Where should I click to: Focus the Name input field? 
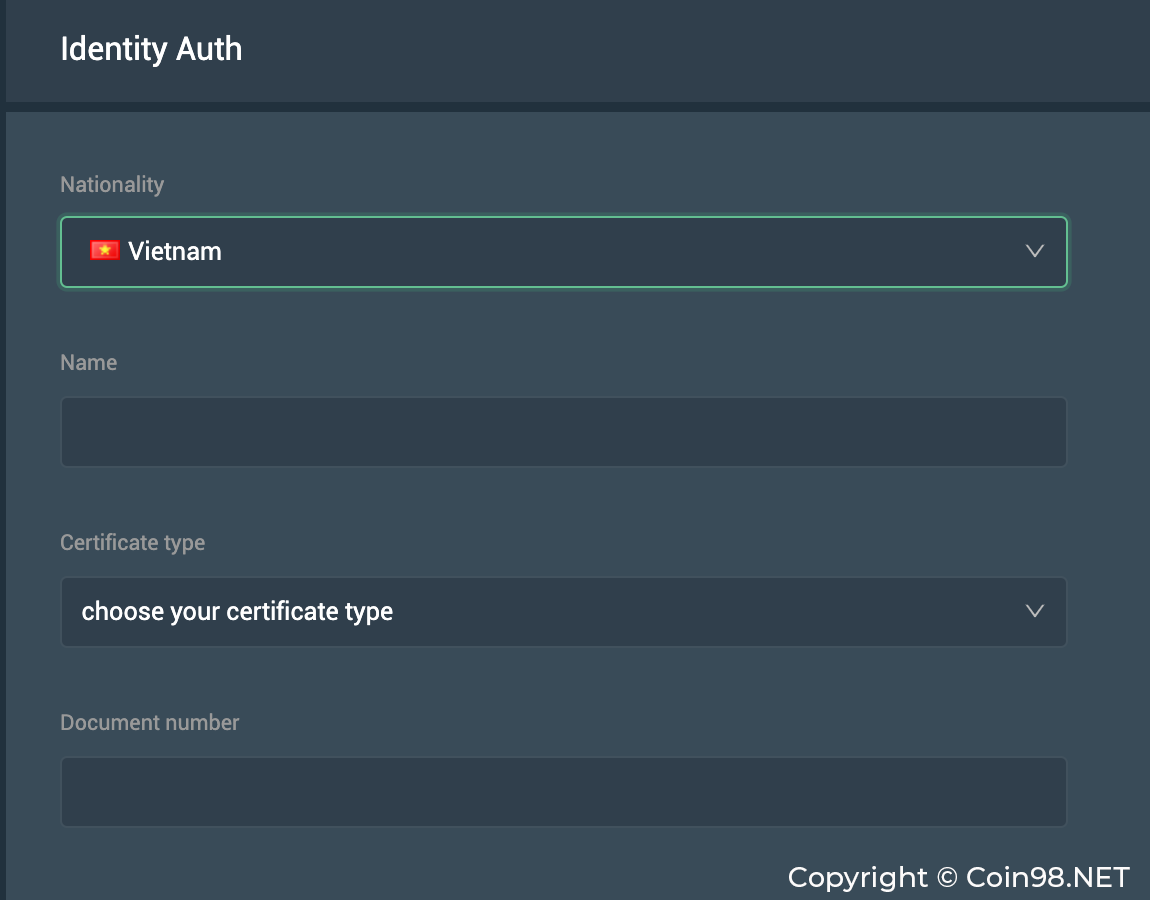[x=563, y=432]
